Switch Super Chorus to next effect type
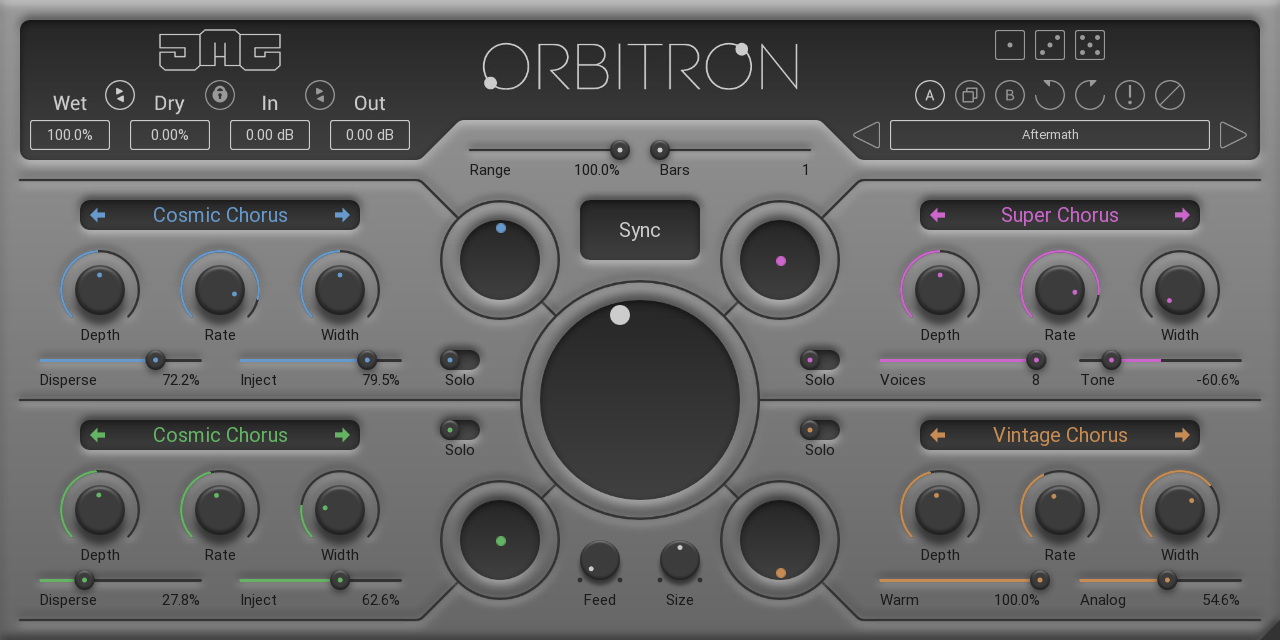Screen dimensions: 1280x640 (1182, 215)
